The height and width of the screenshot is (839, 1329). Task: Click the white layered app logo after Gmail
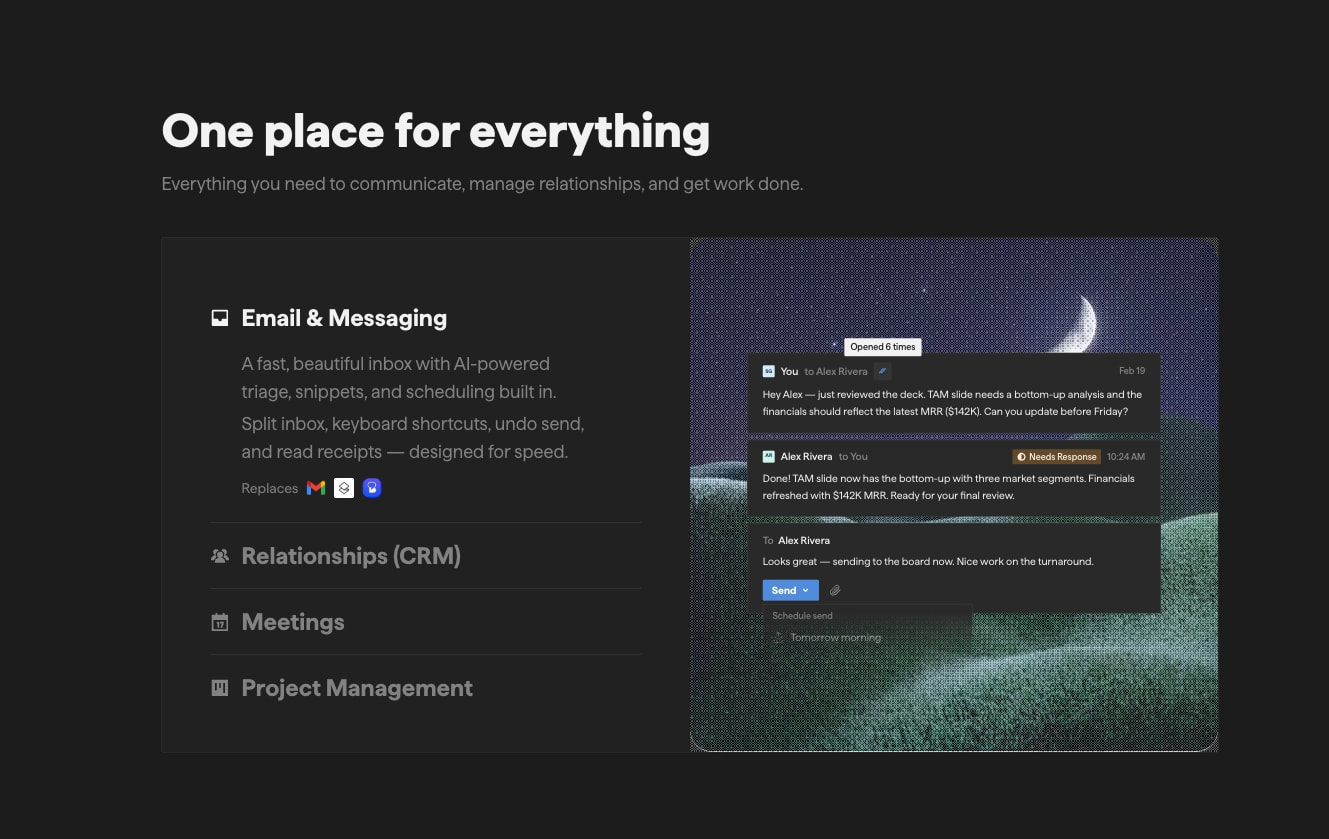coord(344,488)
